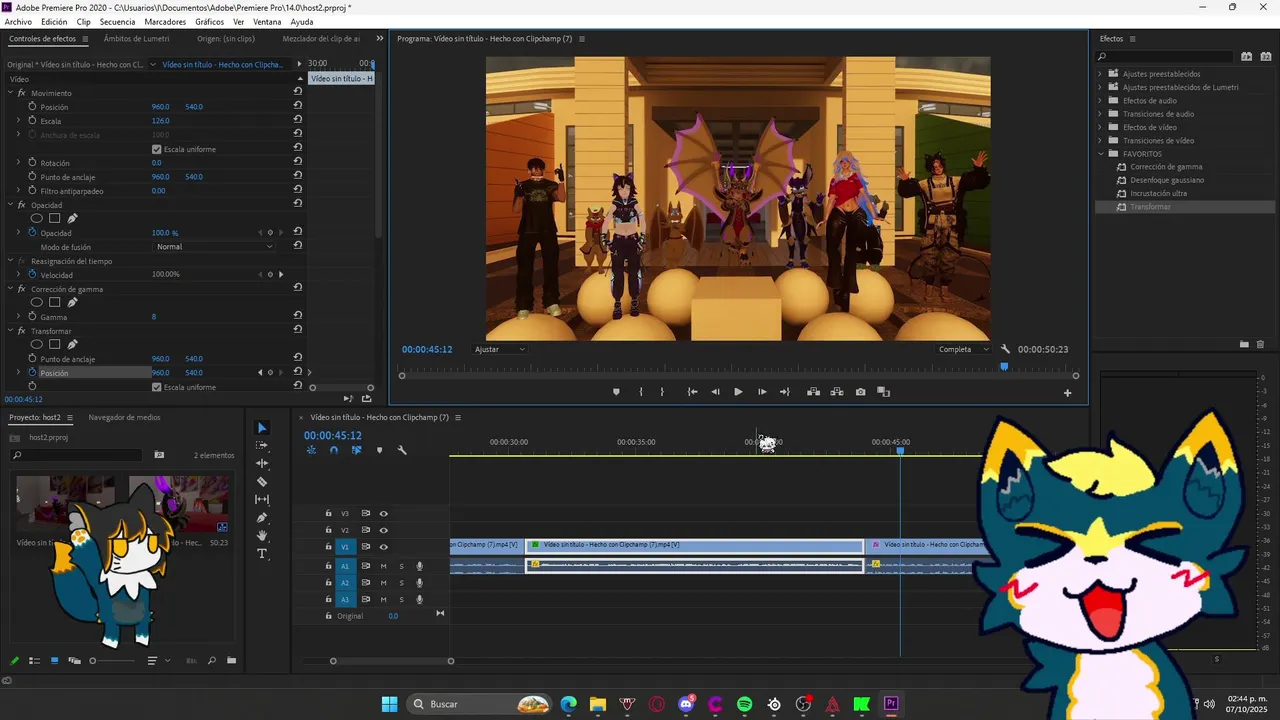Click the Extract button in Program monitor
Image resolution: width=1280 pixels, height=720 pixels.
(x=836, y=392)
